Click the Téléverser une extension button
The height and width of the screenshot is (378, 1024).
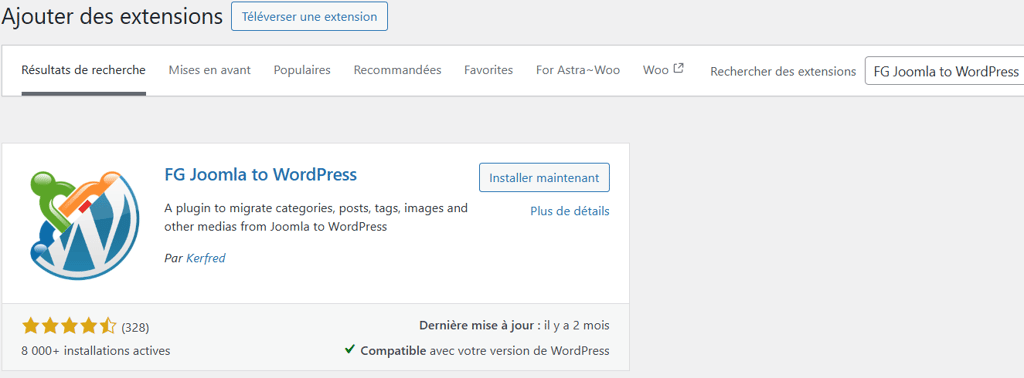coord(310,16)
